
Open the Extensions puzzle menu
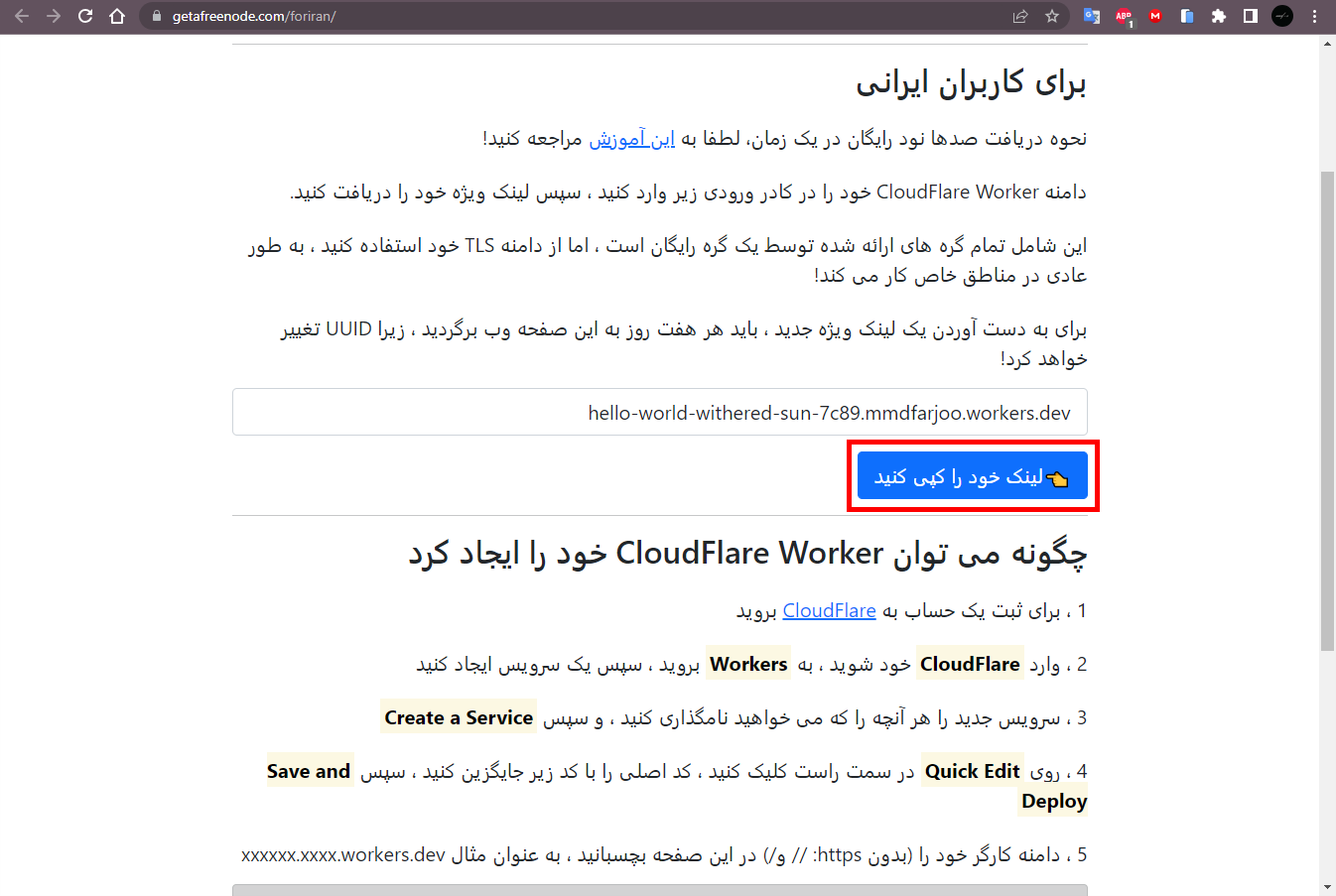(x=1219, y=16)
